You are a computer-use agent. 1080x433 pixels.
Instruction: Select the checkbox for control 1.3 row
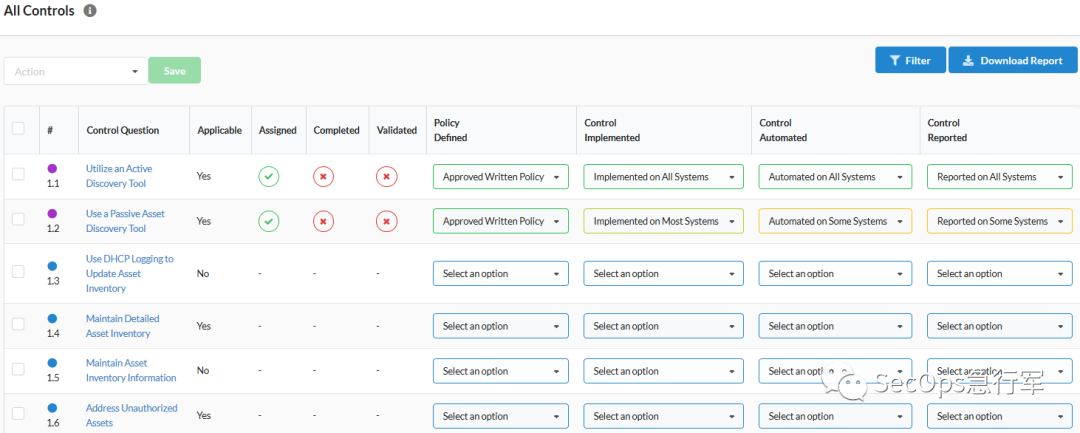point(18,272)
